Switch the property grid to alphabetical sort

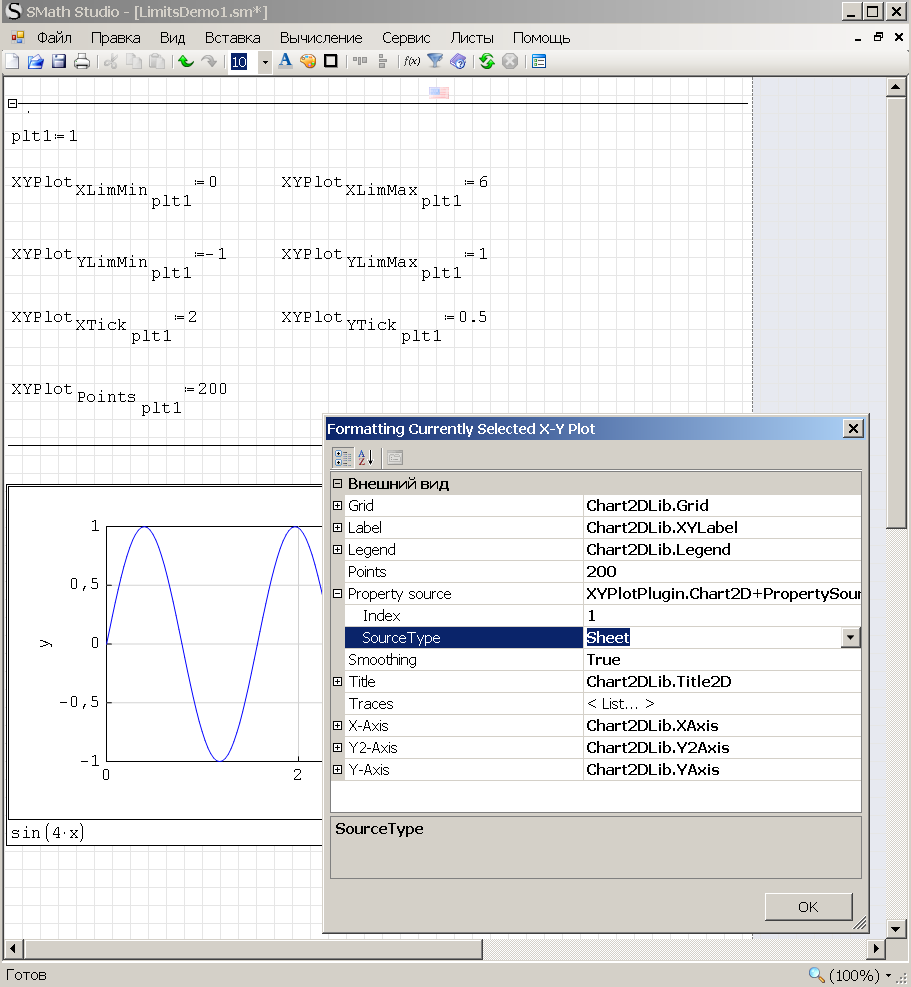(x=365, y=458)
